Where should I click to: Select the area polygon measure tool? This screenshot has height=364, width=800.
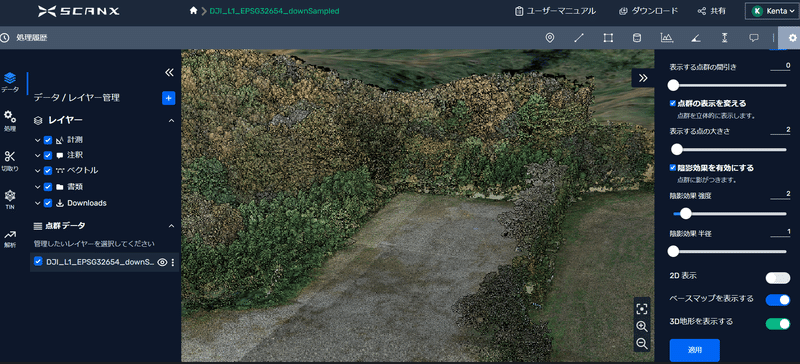(608, 38)
